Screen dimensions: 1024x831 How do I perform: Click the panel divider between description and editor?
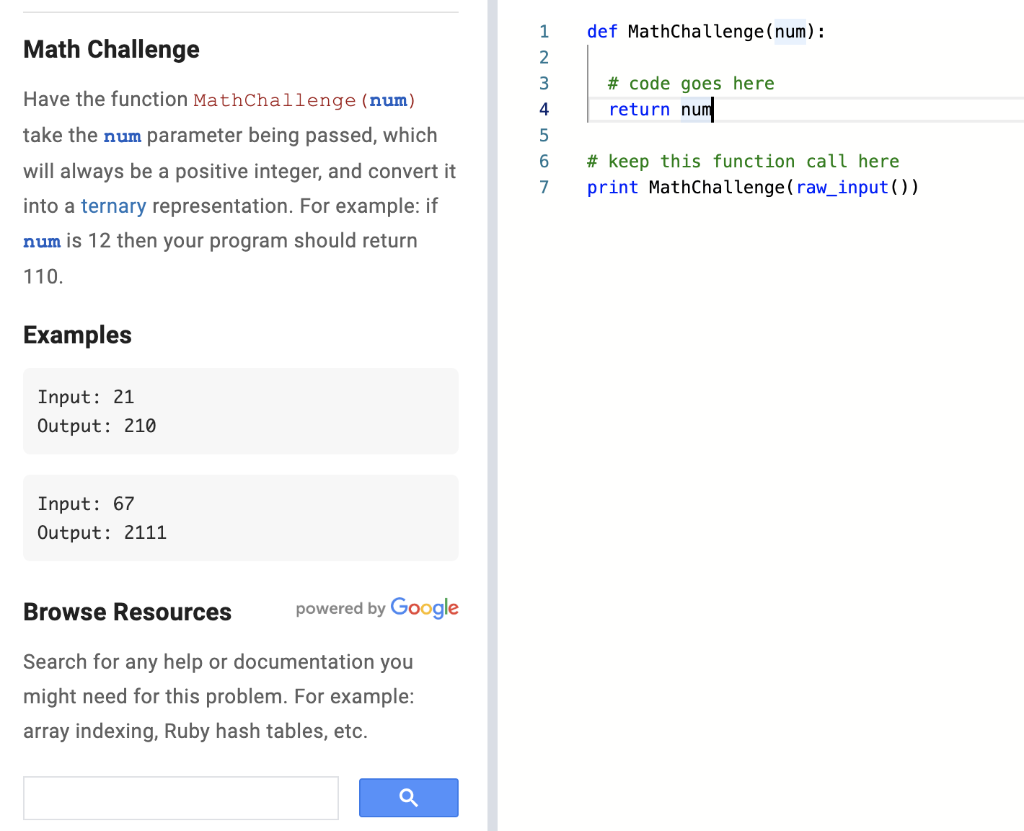pyautogui.click(x=492, y=416)
